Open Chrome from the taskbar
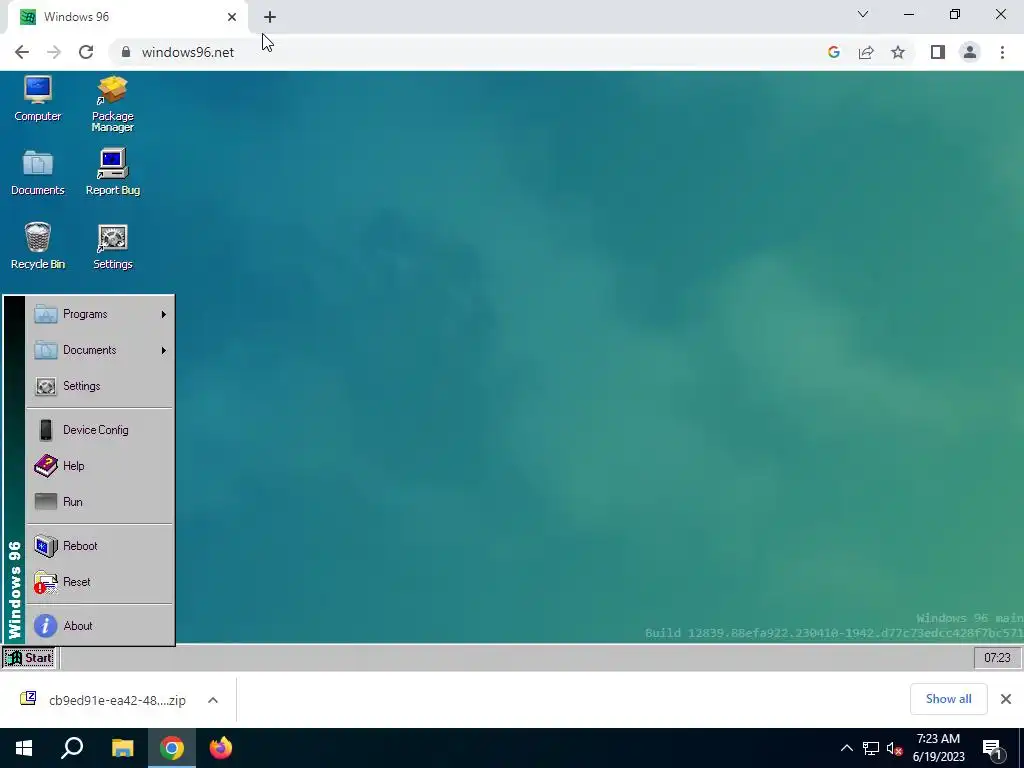The height and width of the screenshot is (768, 1024). (x=172, y=748)
